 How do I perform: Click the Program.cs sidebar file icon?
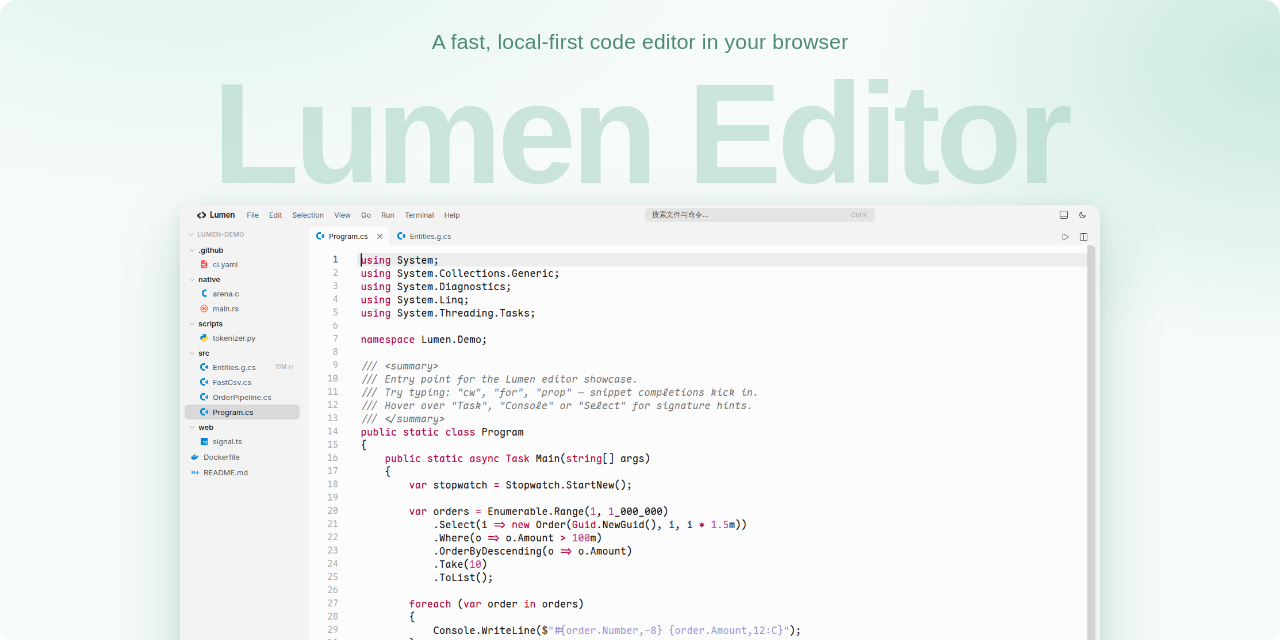pos(204,412)
